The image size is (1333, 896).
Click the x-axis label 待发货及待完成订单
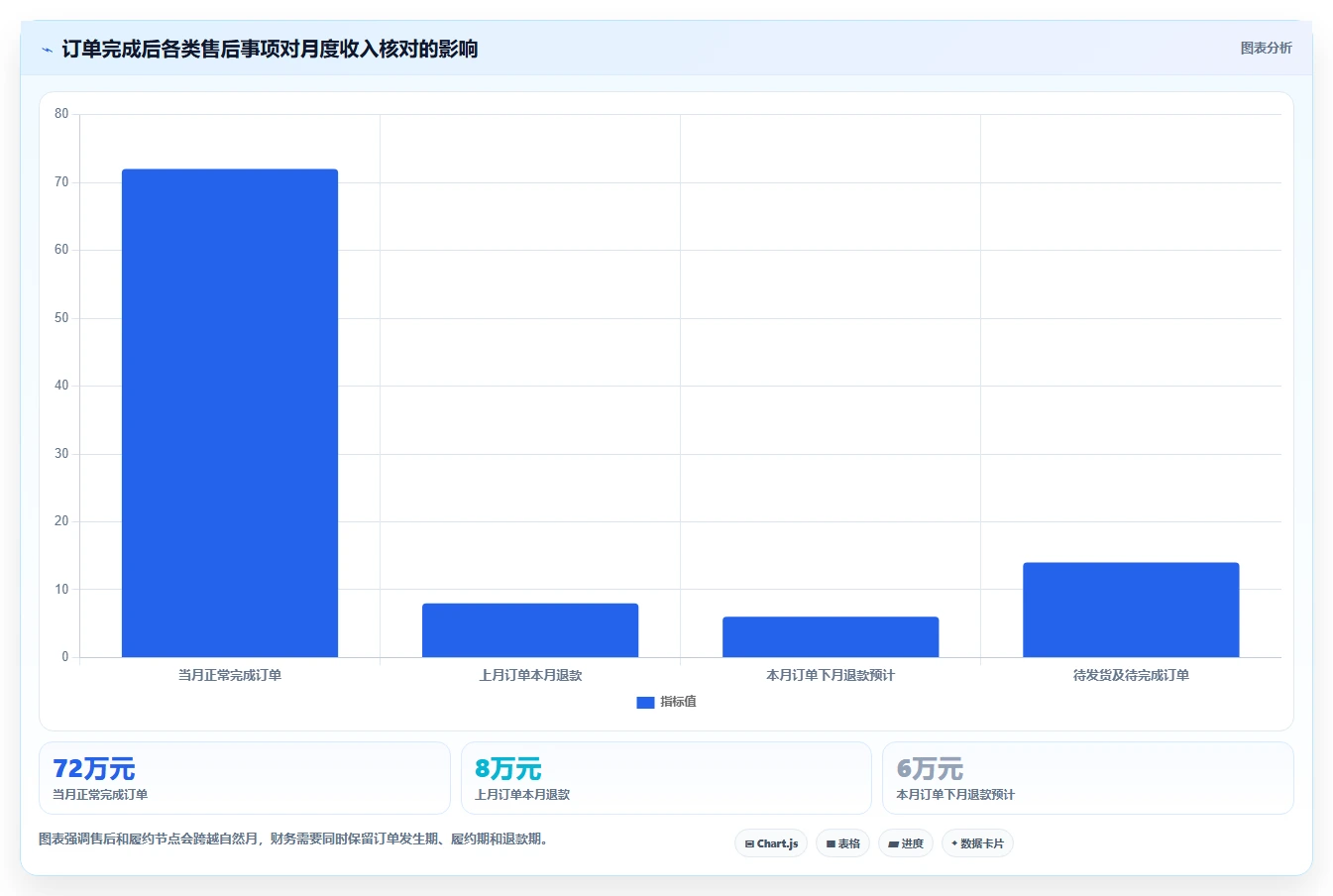1131,675
